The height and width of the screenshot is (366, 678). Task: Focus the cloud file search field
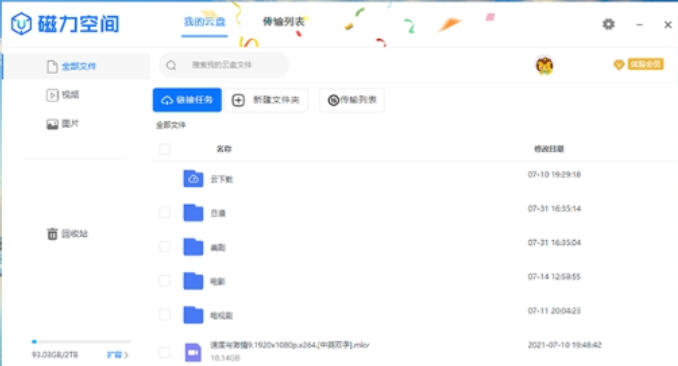(x=224, y=65)
